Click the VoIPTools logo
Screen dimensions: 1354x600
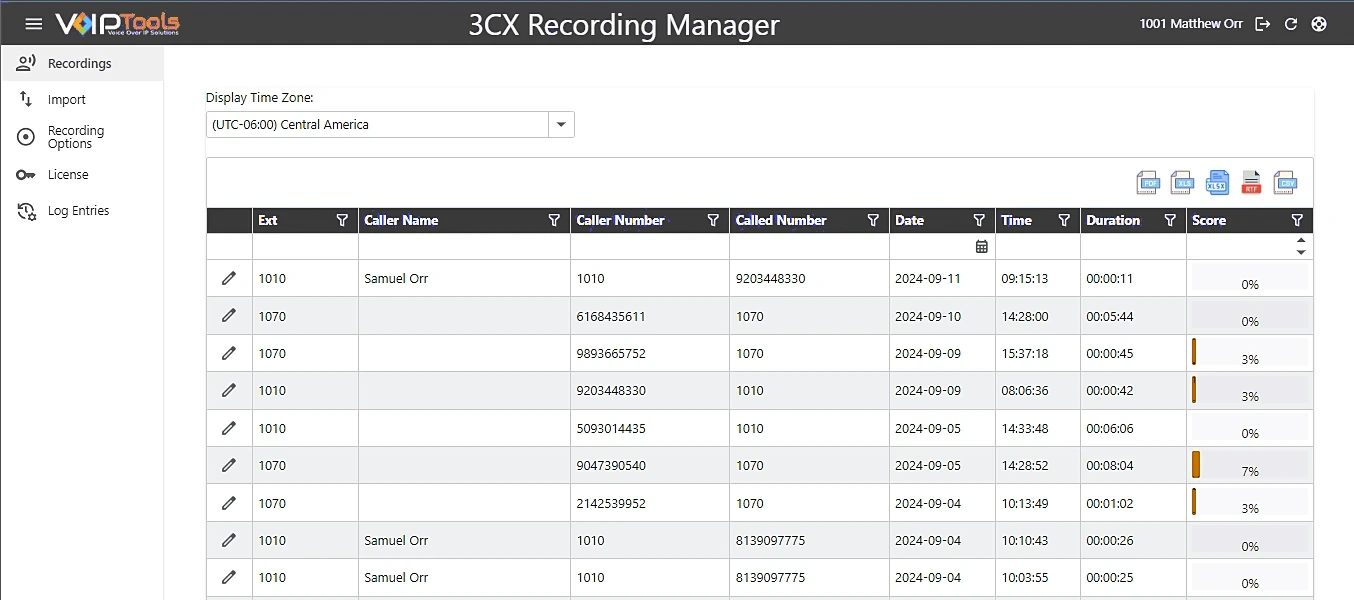pos(118,24)
